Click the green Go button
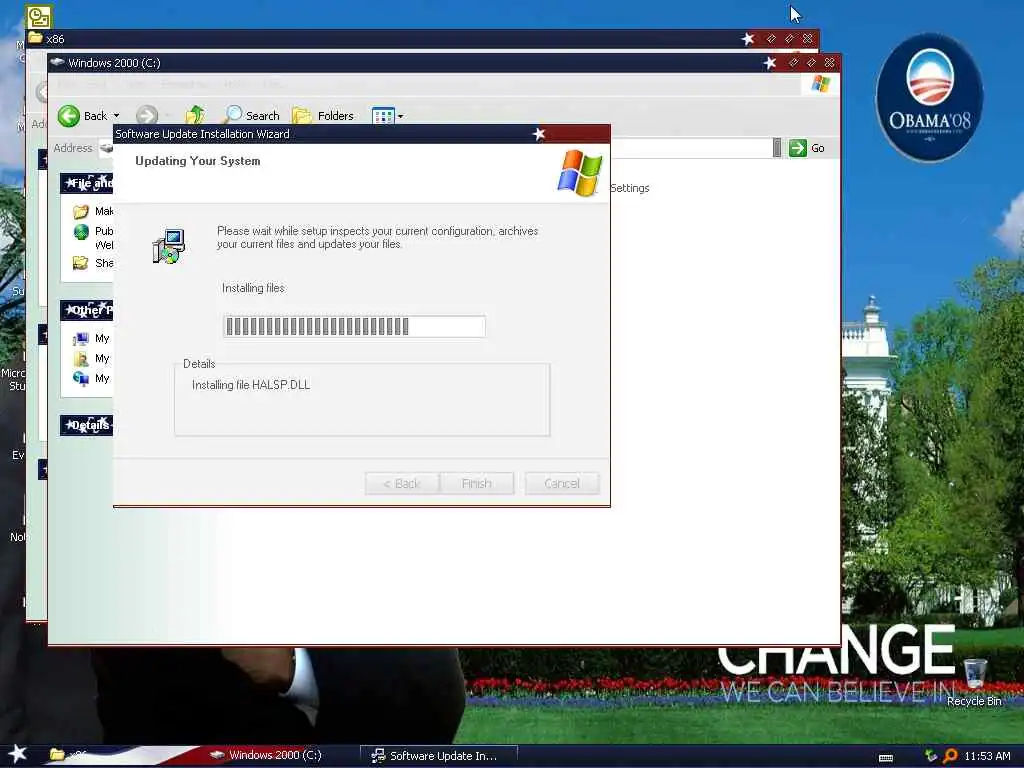The height and width of the screenshot is (768, 1024). 807,148
